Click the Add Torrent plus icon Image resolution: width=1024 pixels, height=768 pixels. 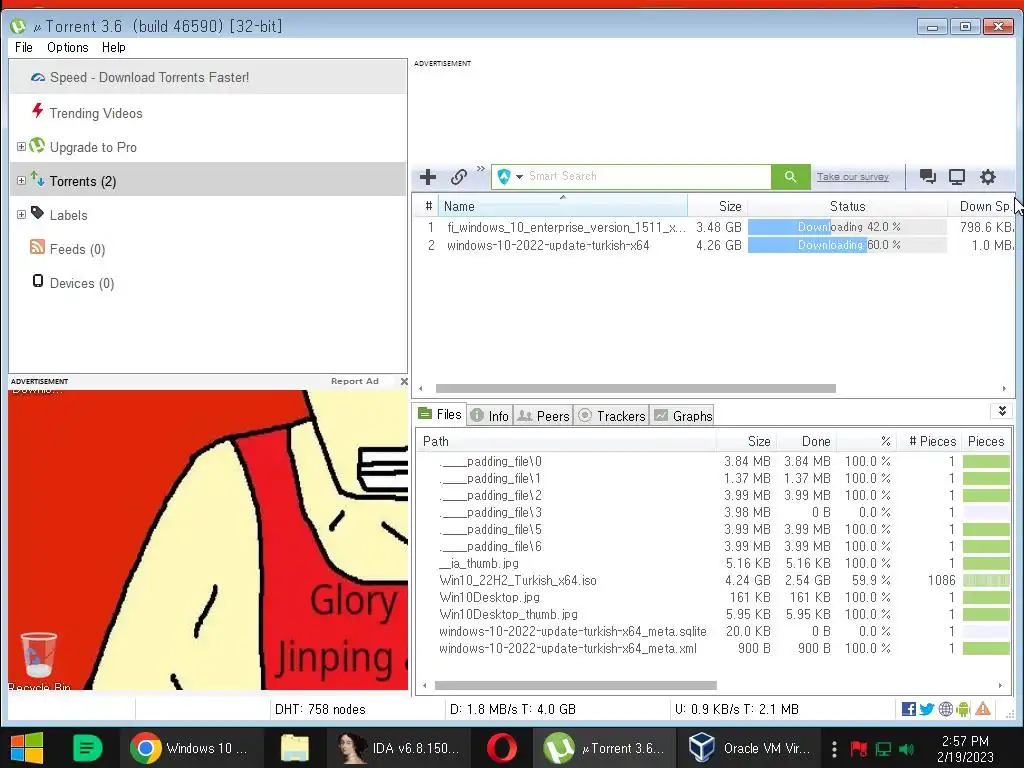pyautogui.click(x=428, y=177)
